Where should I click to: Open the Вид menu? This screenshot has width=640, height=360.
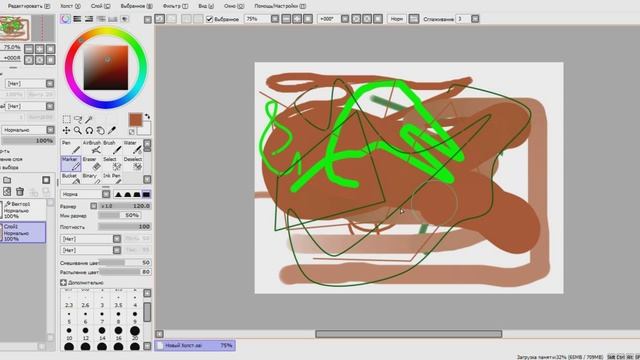pyautogui.click(x=206, y=6)
